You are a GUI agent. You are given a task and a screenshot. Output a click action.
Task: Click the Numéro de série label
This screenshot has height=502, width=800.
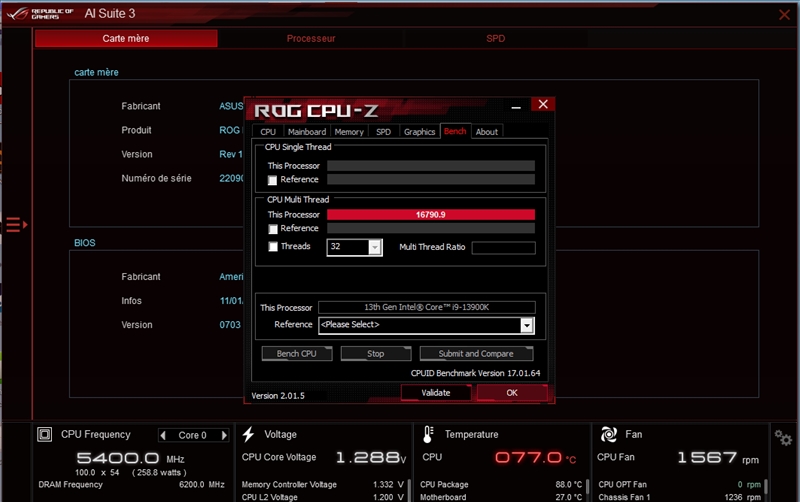point(157,178)
